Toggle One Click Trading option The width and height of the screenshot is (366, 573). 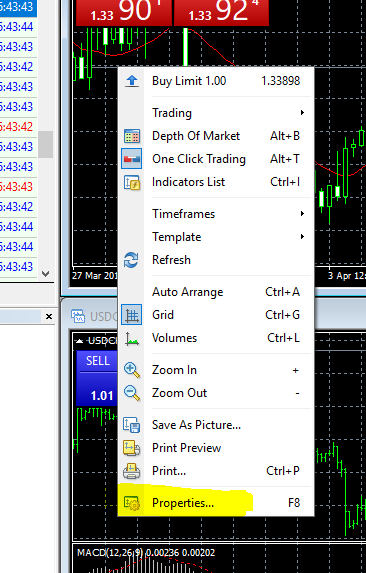pyautogui.click(x=216, y=159)
